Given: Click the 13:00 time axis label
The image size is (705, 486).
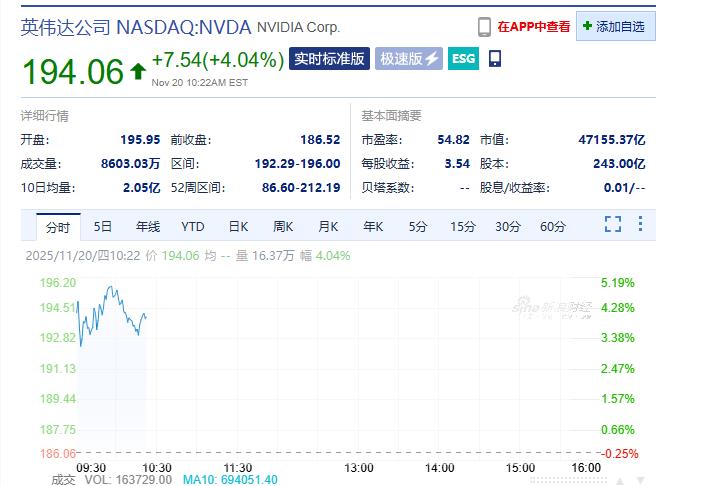Looking at the screenshot, I should pos(359,468).
